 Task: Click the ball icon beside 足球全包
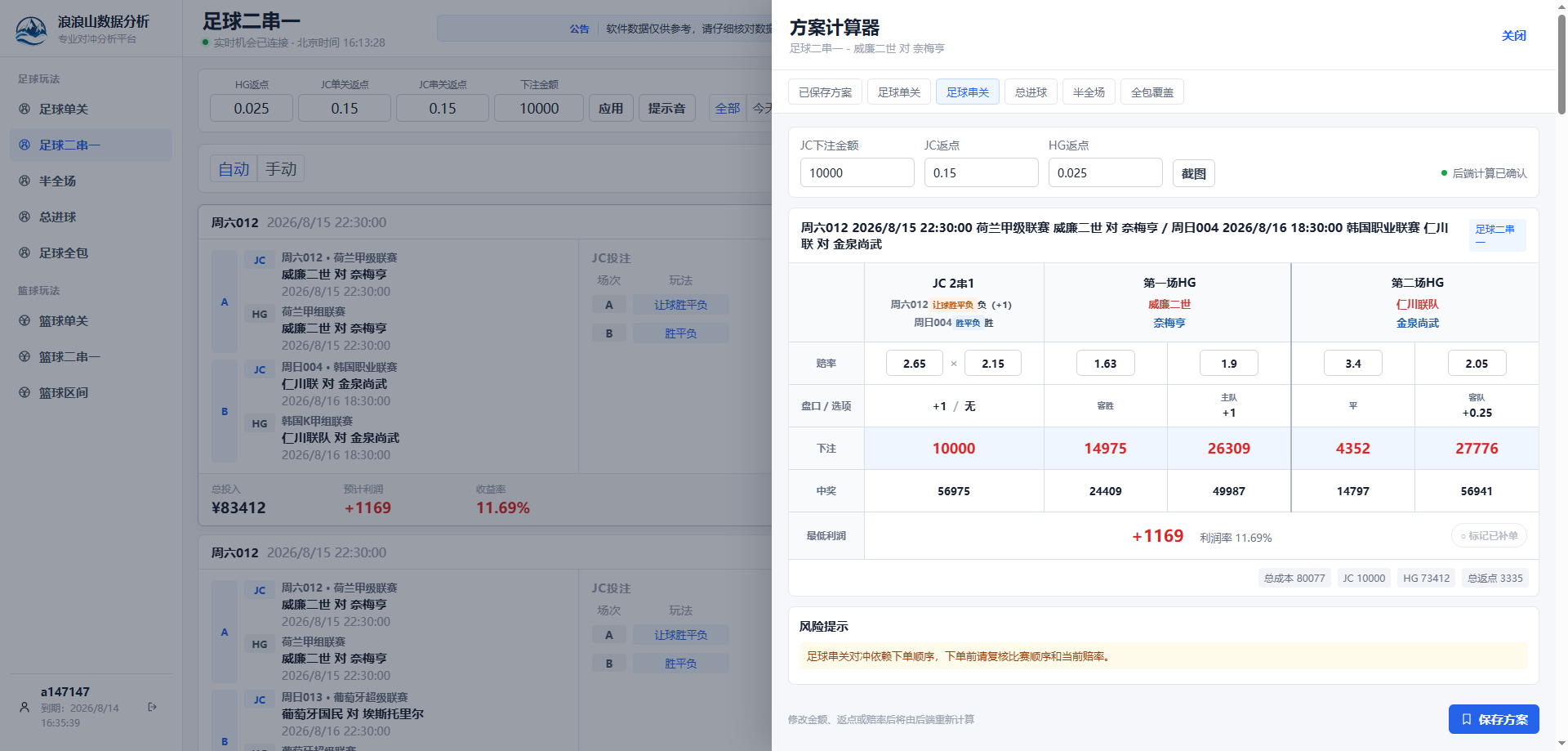(24, 253)
